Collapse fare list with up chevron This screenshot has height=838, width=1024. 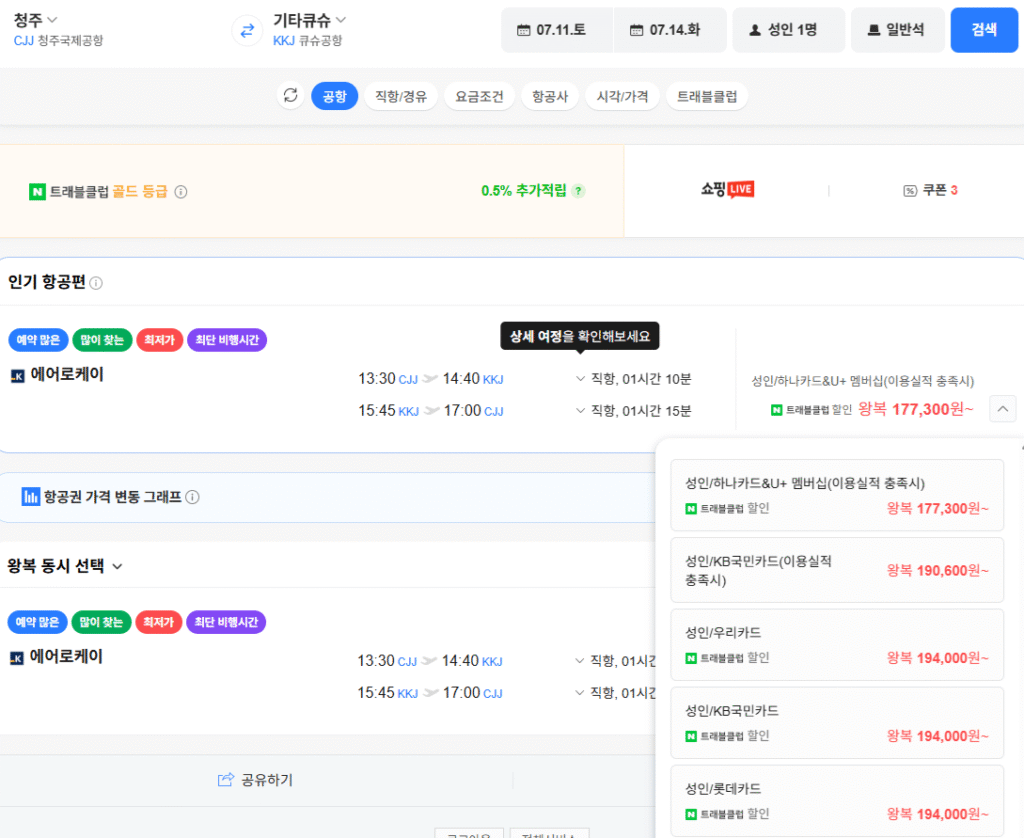point(1002,409)
